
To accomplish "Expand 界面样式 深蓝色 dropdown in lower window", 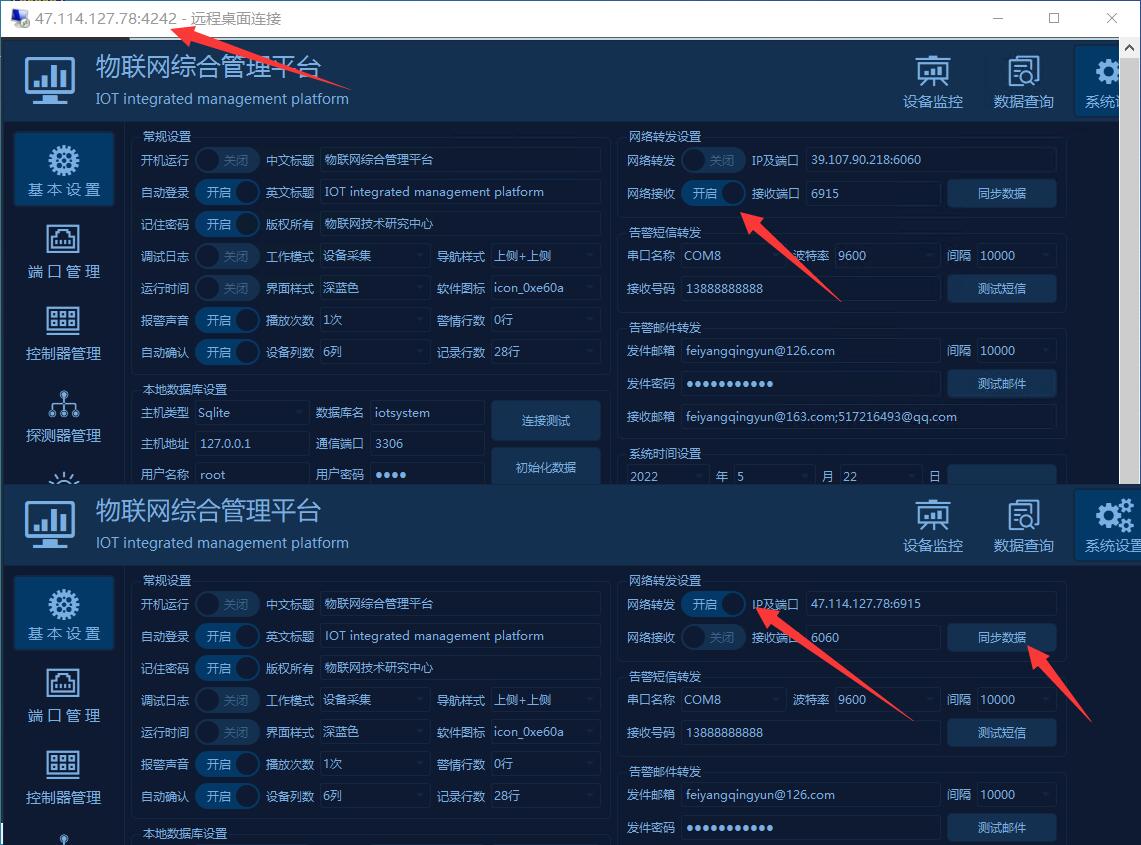I will (374, 732).
